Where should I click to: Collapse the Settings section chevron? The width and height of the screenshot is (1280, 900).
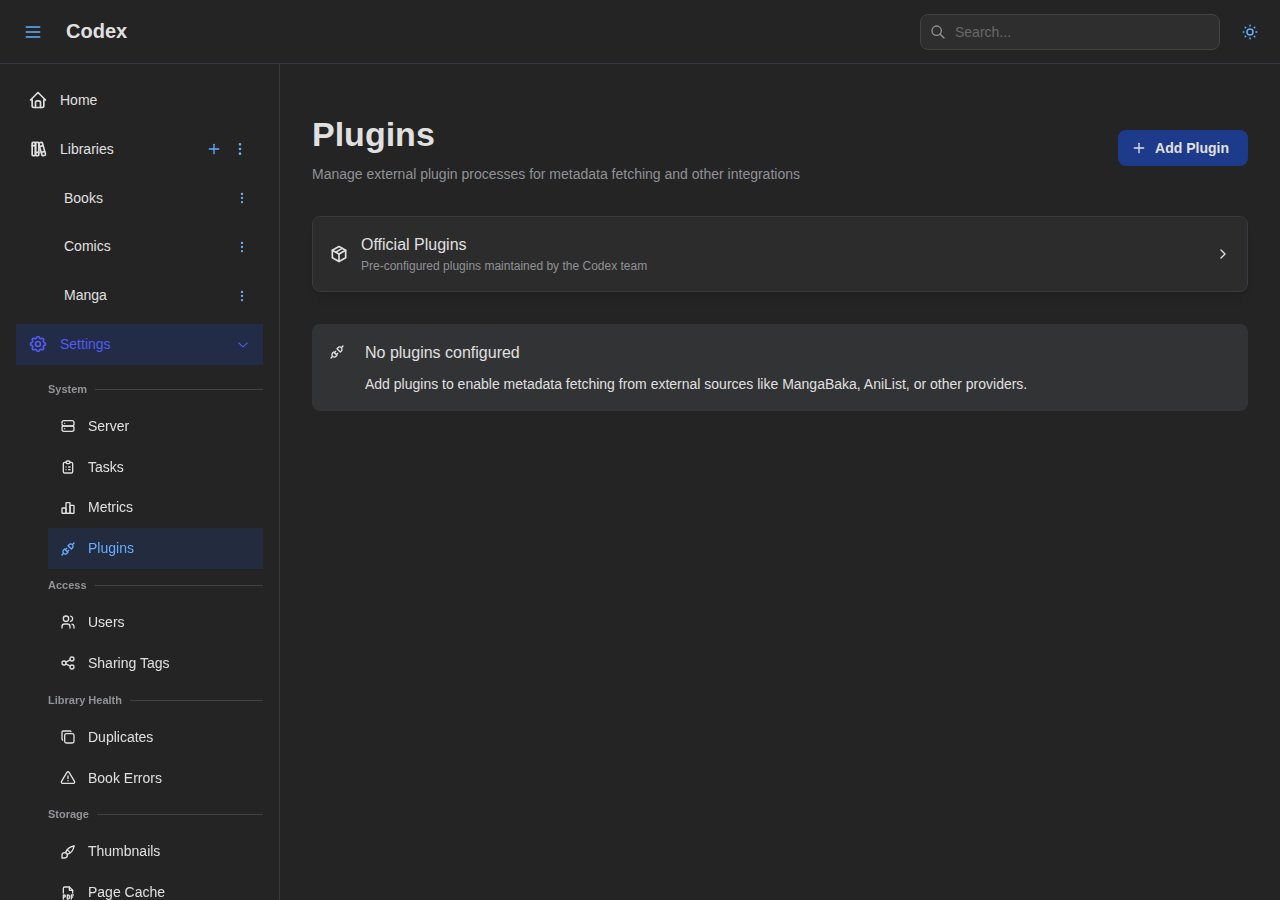point(242,344)
